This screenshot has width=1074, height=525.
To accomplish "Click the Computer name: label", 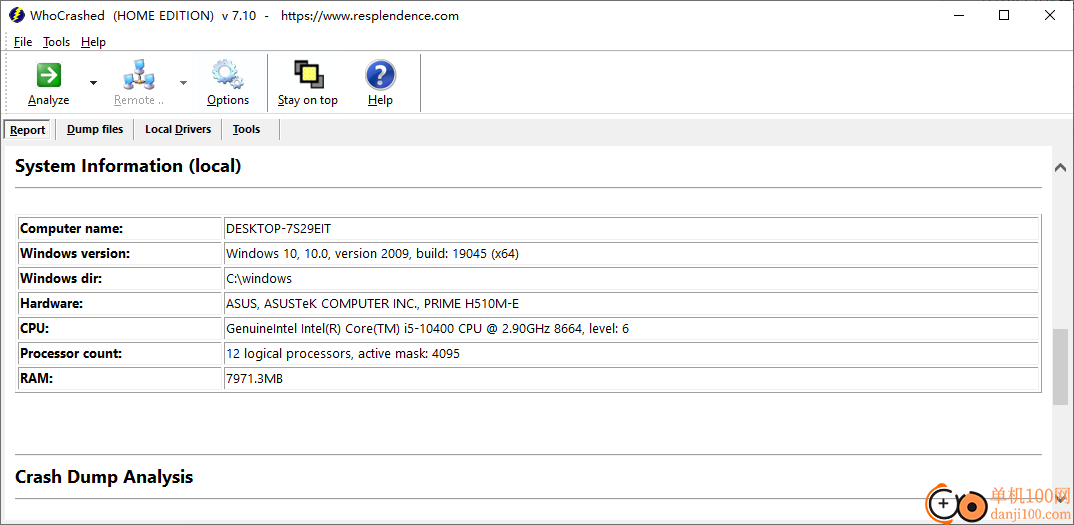I will point(71,228).
